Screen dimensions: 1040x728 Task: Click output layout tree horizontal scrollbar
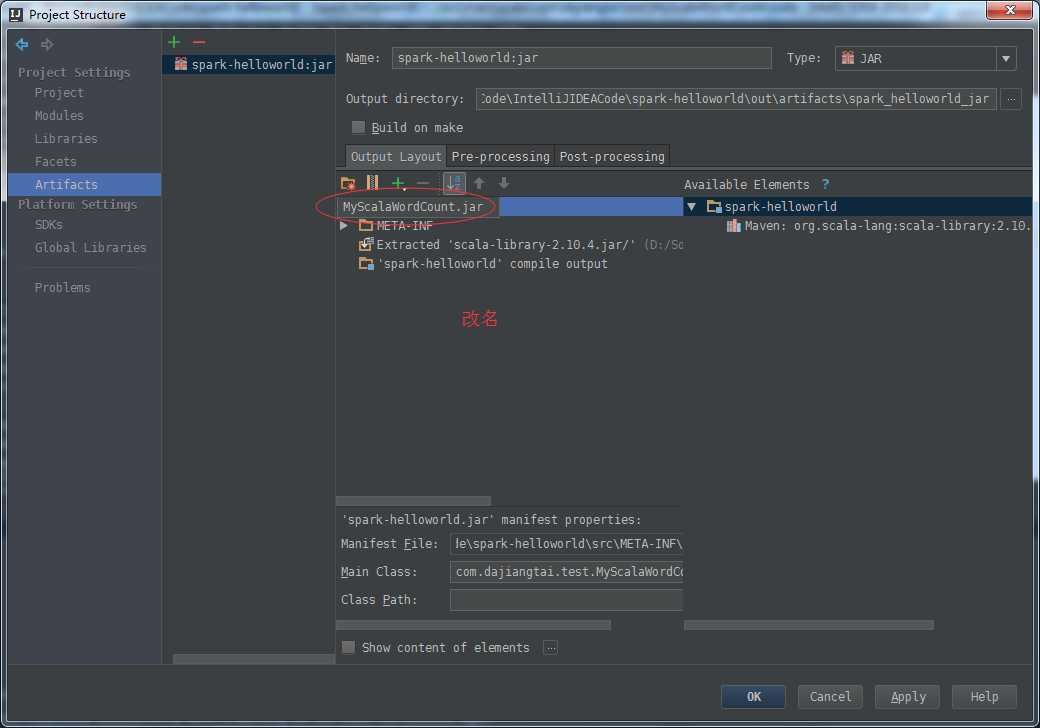click(x=413, y=501)
